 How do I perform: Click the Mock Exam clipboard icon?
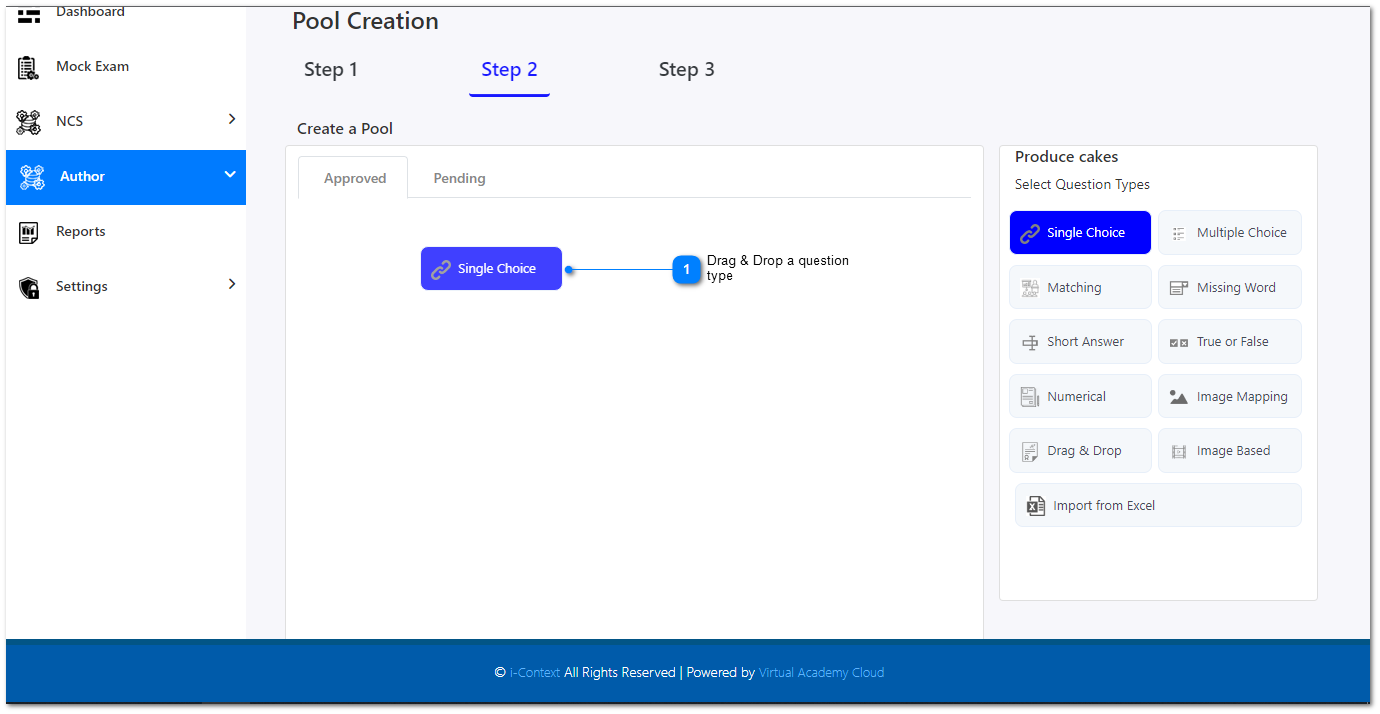click(28, 67)
